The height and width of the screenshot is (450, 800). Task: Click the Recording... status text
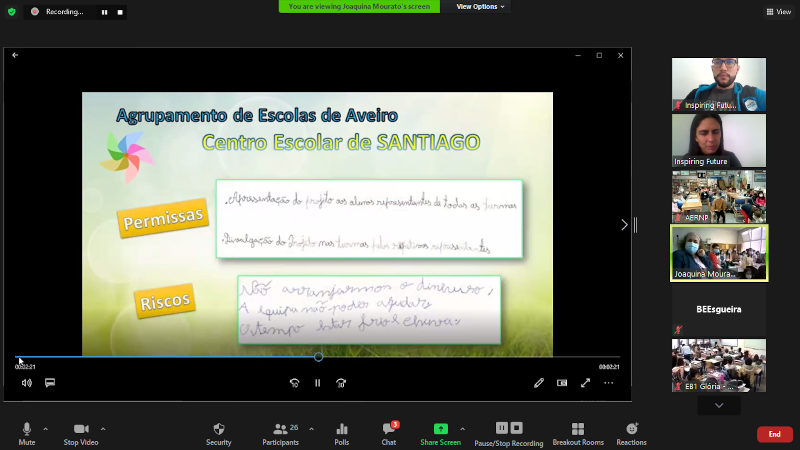coord(64,12)
